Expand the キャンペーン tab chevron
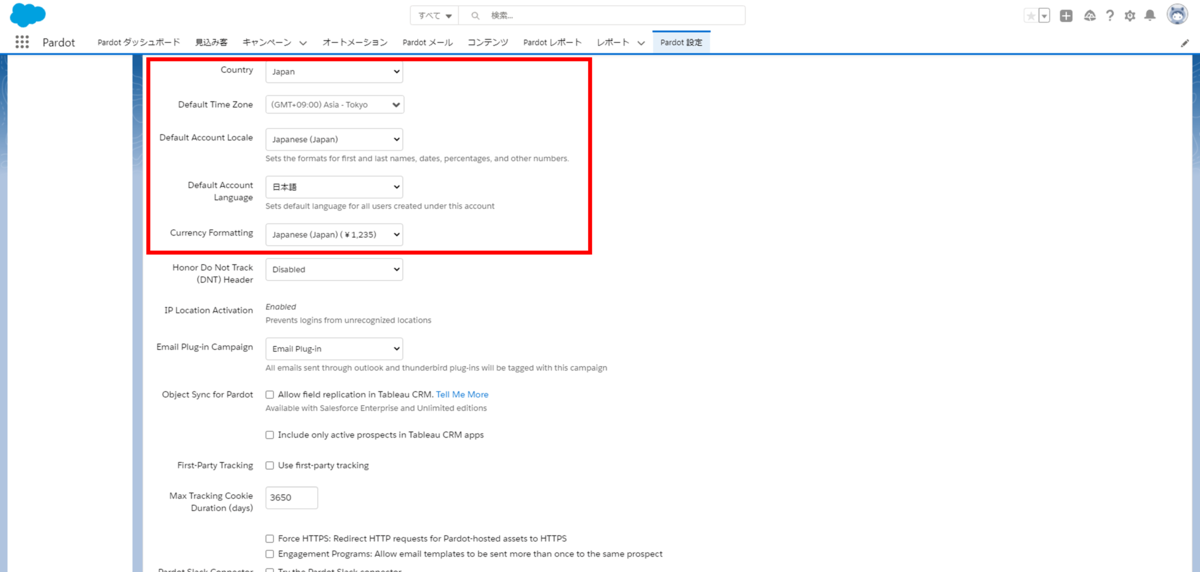 (x=303, y=43)
